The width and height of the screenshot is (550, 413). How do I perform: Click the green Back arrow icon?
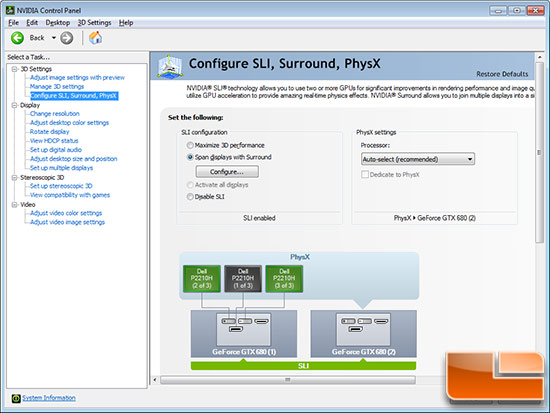(17, 38)
